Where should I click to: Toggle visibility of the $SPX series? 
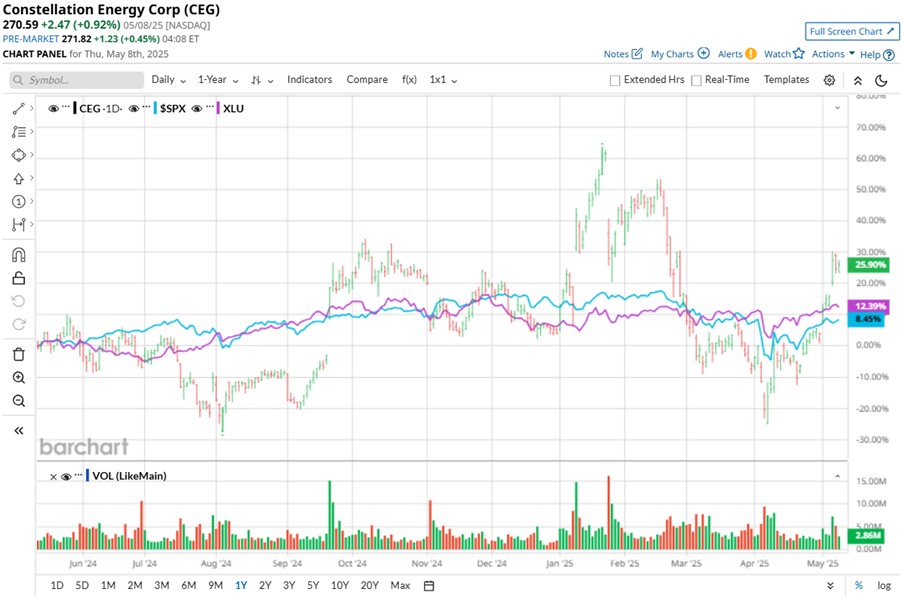(134, 108)
